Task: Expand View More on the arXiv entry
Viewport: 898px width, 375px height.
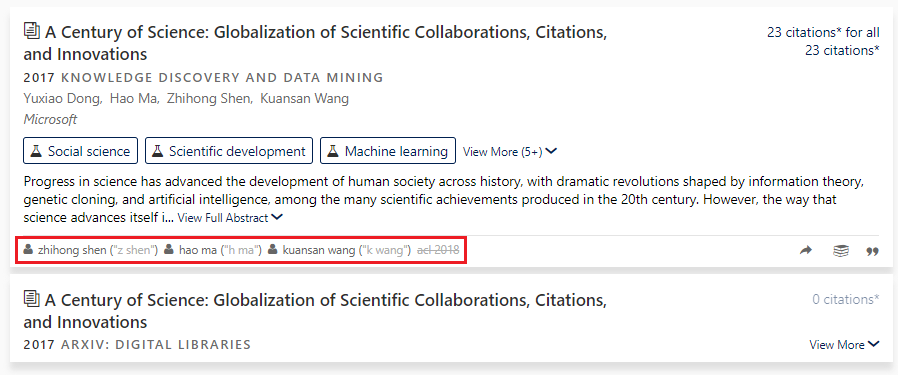Action: point(844,345)
